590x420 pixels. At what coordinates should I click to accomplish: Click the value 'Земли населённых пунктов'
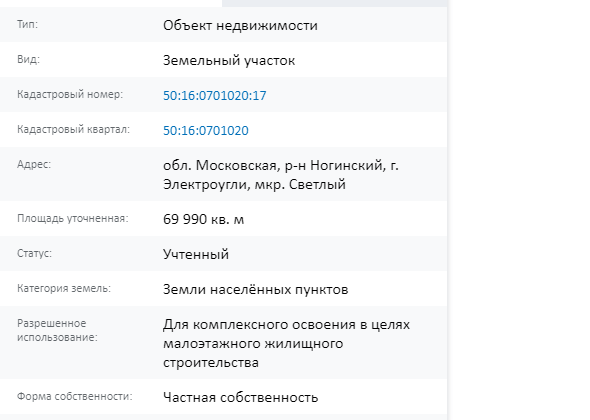255,289
